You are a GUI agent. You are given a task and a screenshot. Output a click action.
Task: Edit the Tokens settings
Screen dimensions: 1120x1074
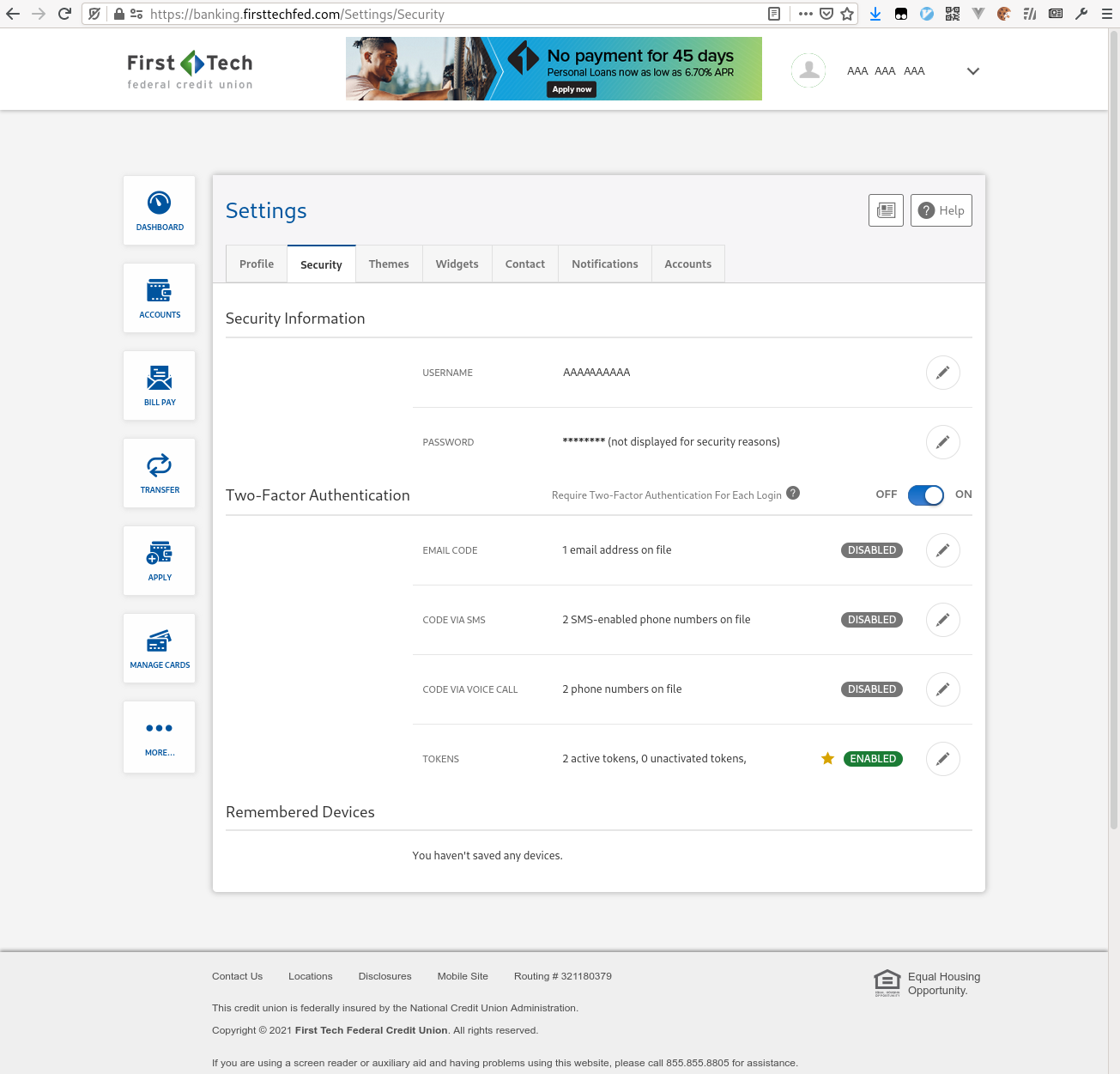[x=943, y=759]
